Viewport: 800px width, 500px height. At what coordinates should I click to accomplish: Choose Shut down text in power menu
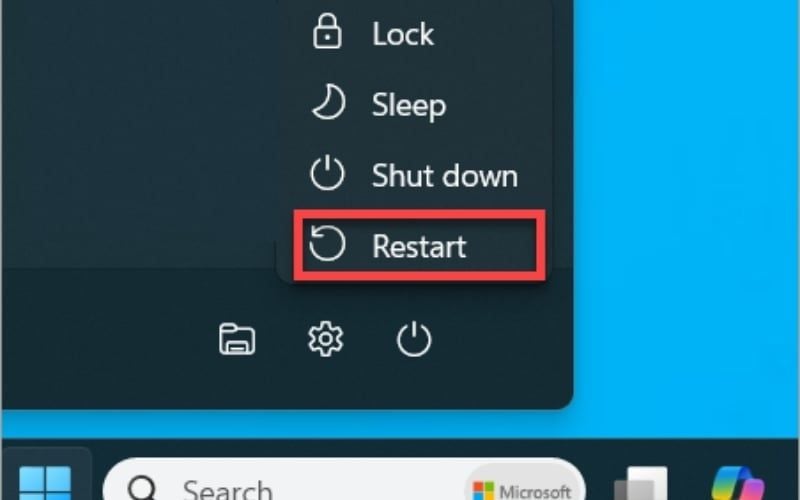pyautogui.click(x=444, y=176)
